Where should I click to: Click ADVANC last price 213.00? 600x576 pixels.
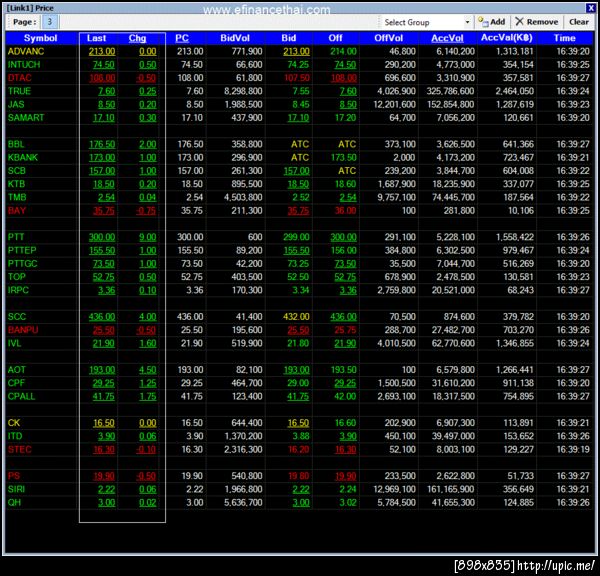pos(102,51)
